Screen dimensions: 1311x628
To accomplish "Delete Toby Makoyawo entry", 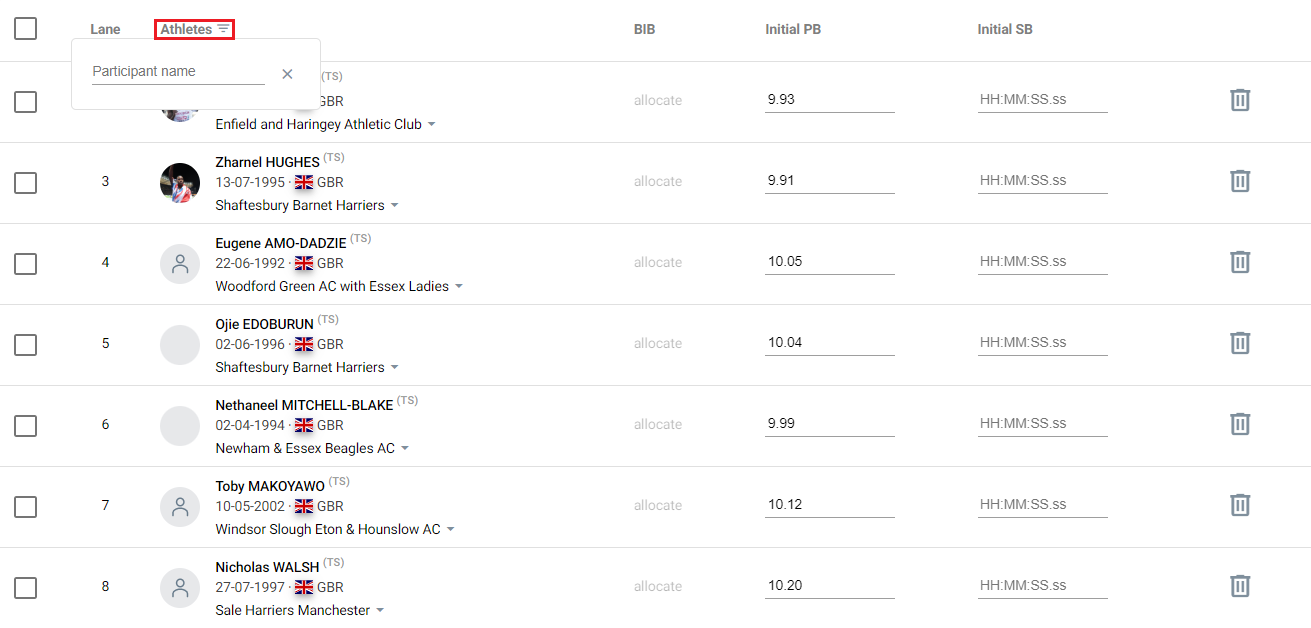I will (1240, 506).
